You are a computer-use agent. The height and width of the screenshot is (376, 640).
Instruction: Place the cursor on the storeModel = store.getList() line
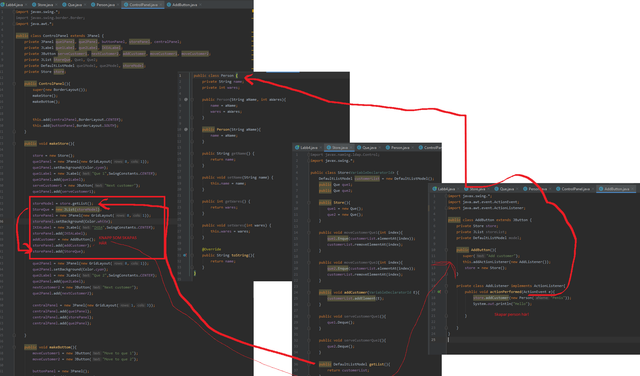(63, 203)
